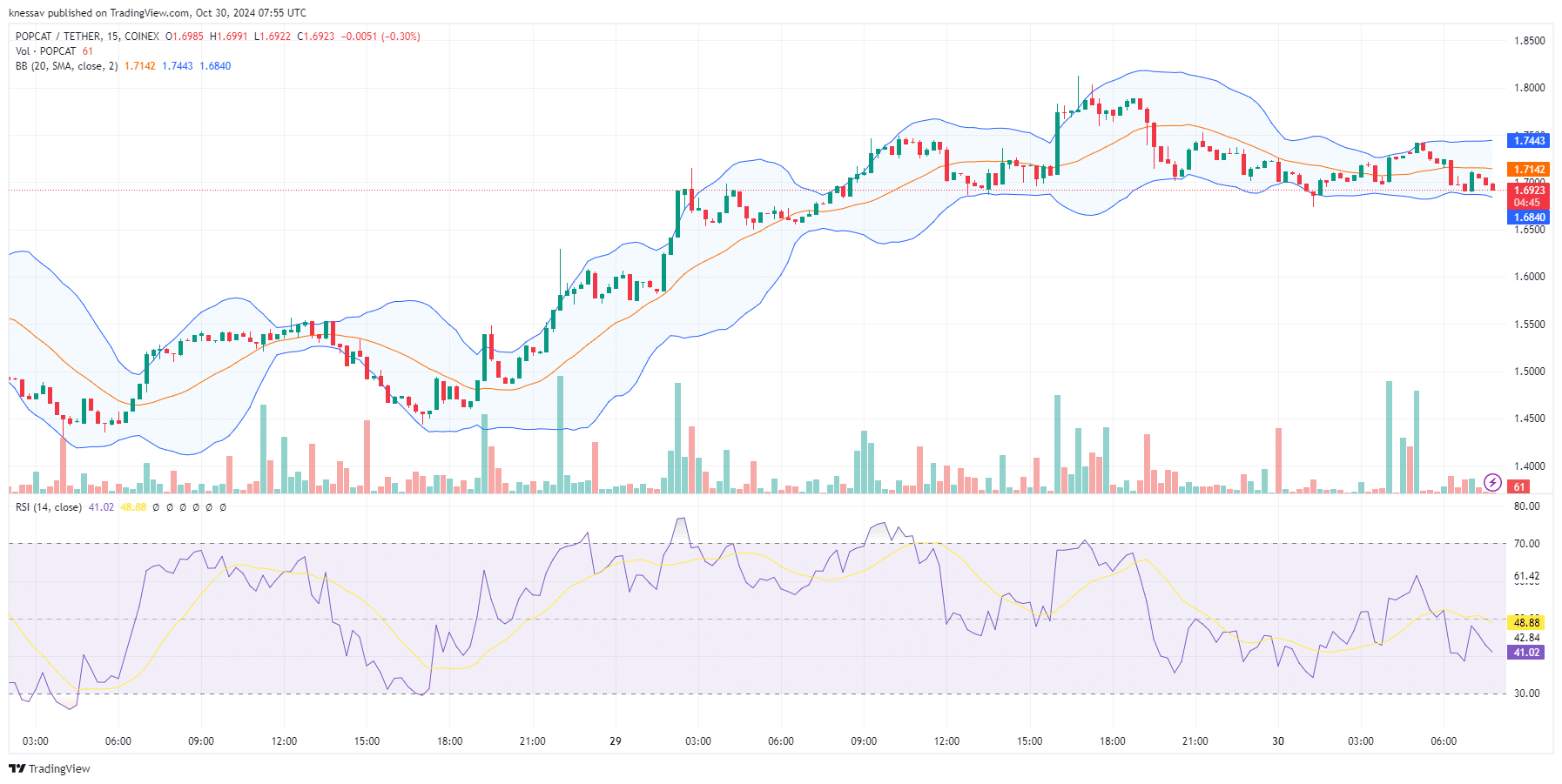Click the change value −0.0051 (−0.30%)
The image size is (1562, 784).
click(380, 37)
